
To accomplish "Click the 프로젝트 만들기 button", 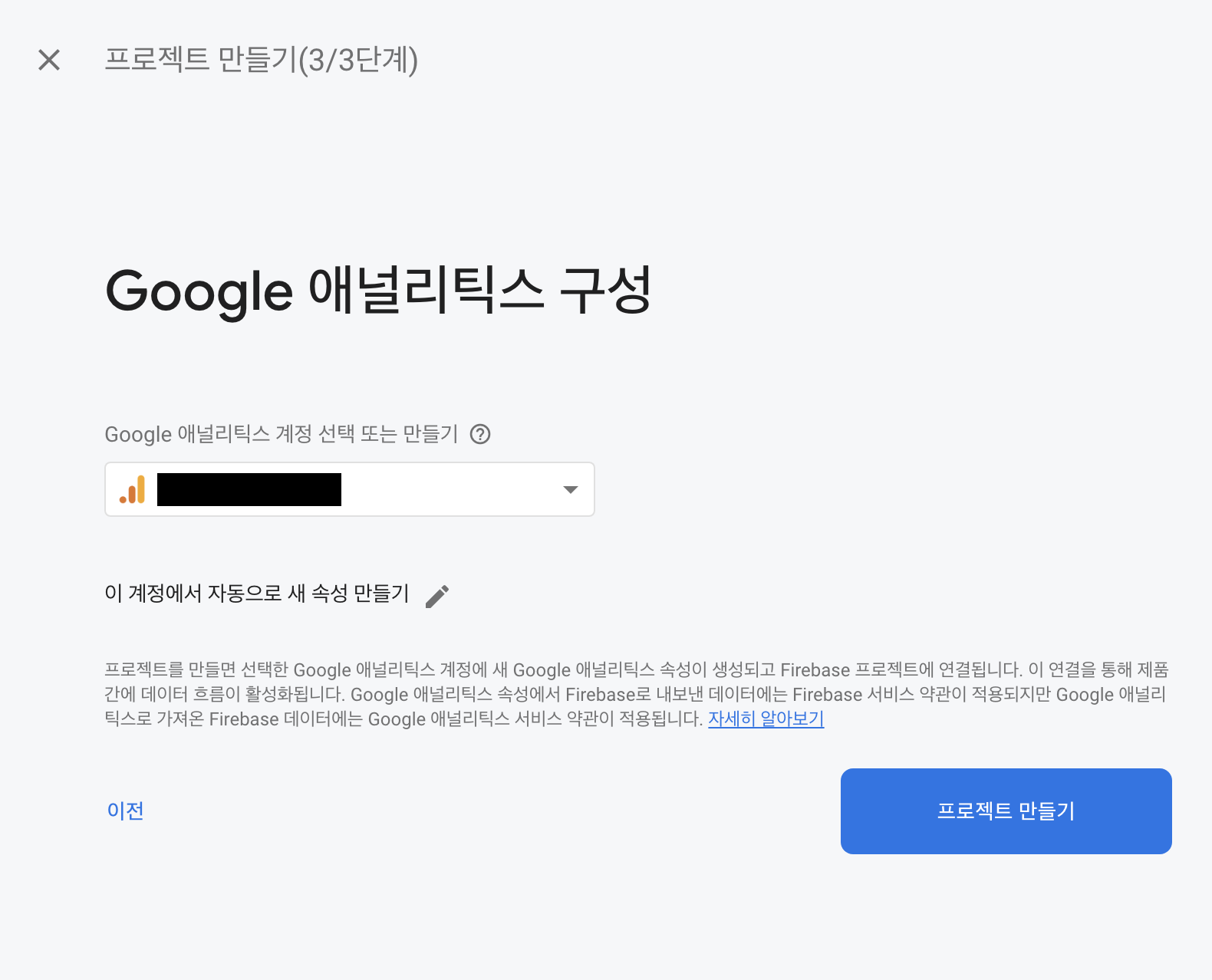I will (x=1006, y=811).
